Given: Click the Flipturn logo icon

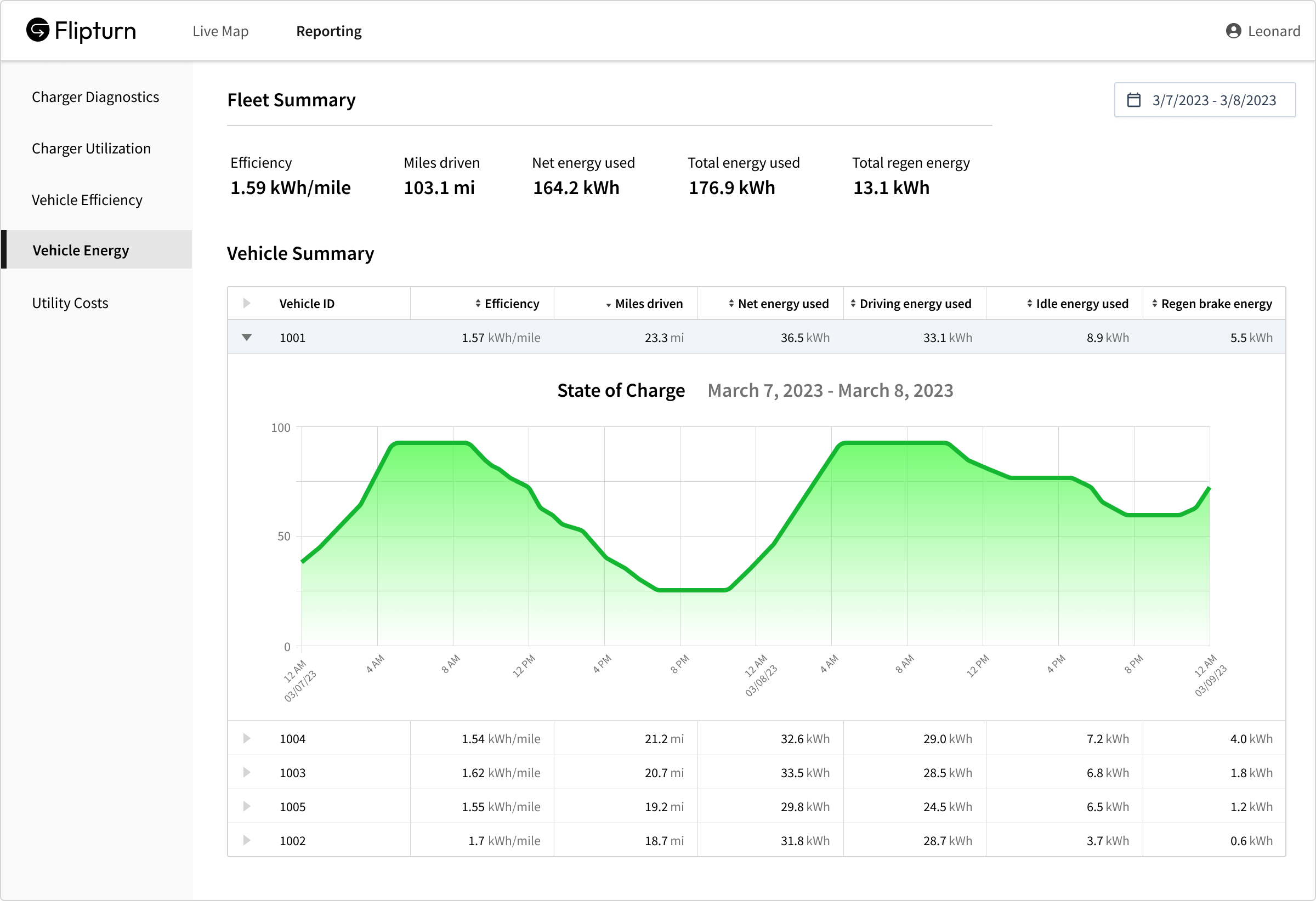Looking at the screenshot, I should click(38, 30).
